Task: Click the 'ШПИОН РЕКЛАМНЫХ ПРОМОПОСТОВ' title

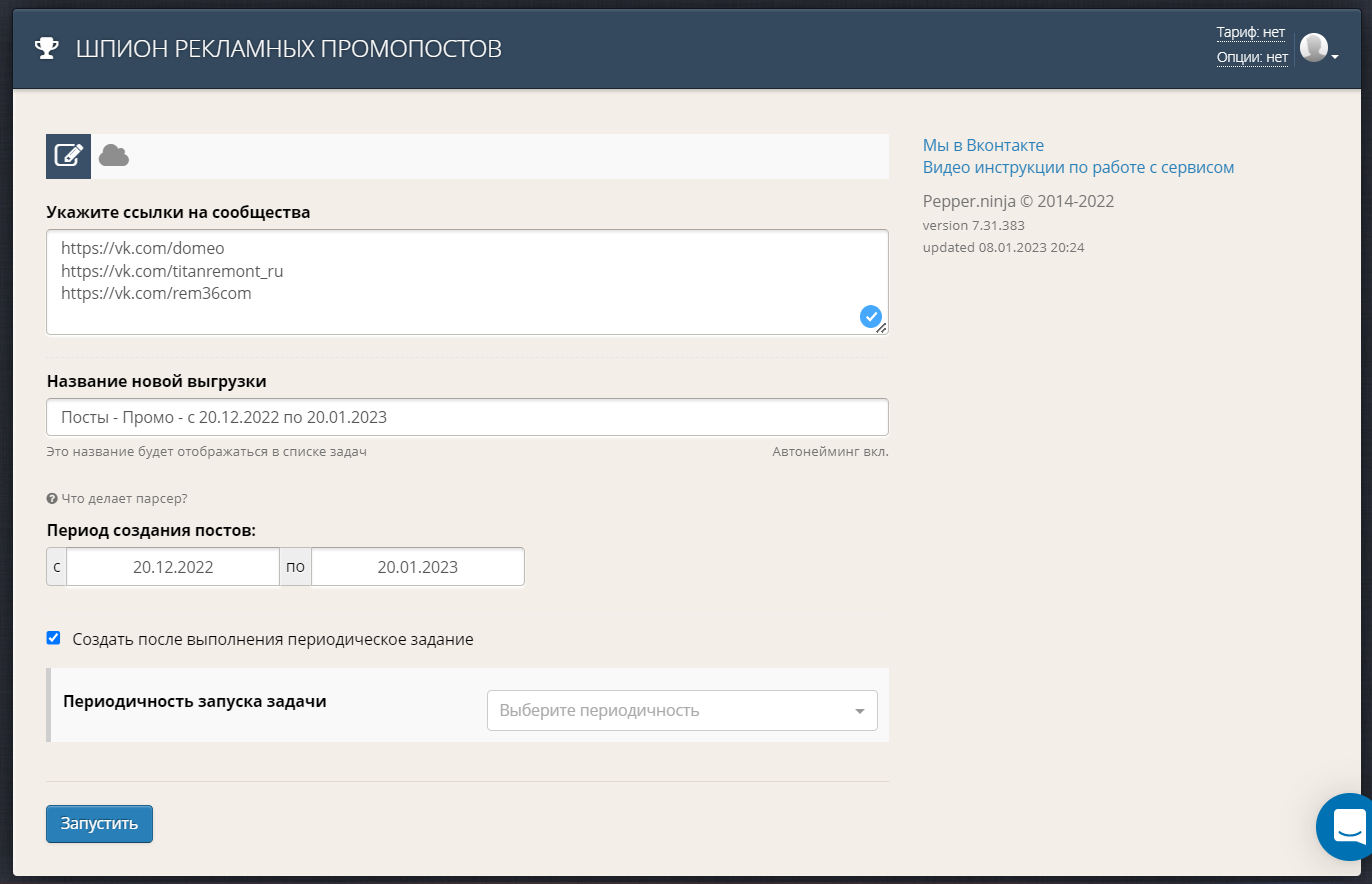Action: (289, 48)
